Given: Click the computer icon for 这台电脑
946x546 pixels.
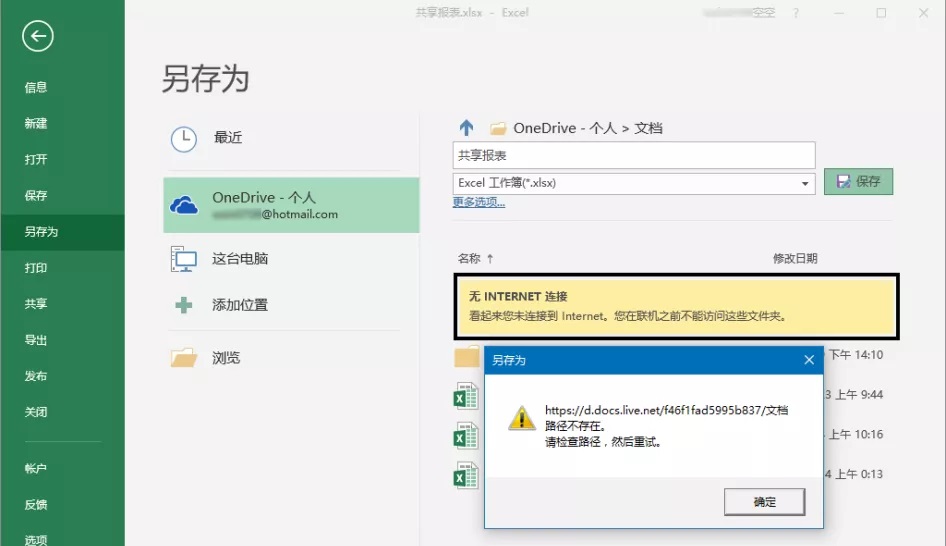Looking at the screenshot, I should pyautogui.click(x=183, y=259).
